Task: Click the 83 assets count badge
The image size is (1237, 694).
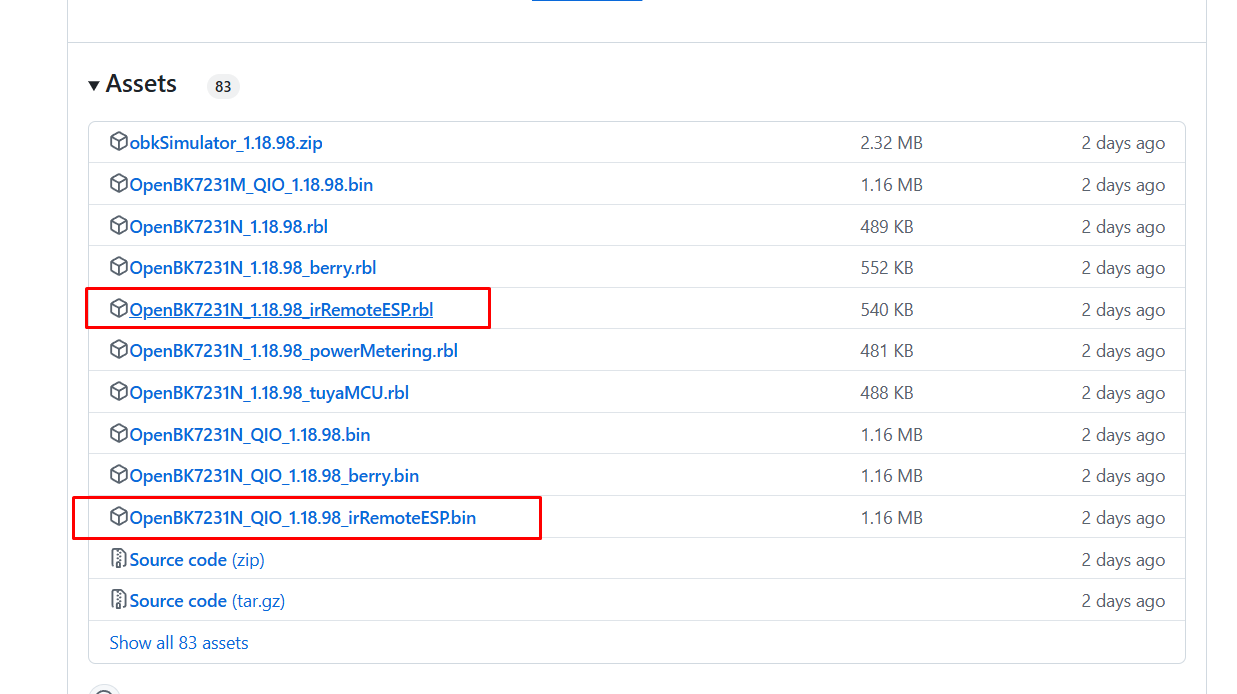Action: (x=223, y=86)
